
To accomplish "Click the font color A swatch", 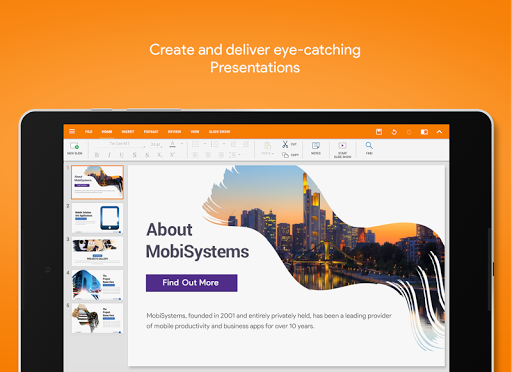I will click(172, 144).
